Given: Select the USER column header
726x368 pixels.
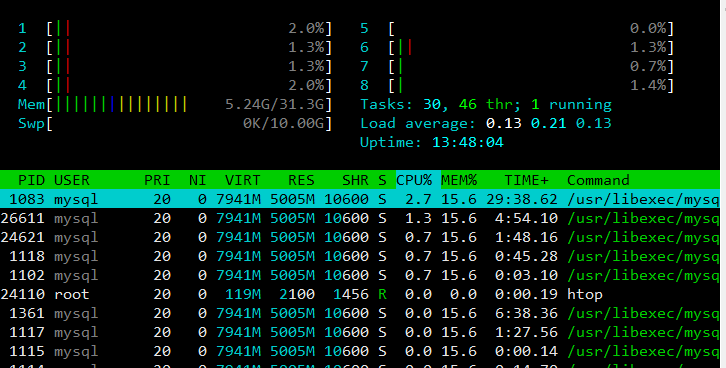Looking at the screenshot, I should point(72,180).
